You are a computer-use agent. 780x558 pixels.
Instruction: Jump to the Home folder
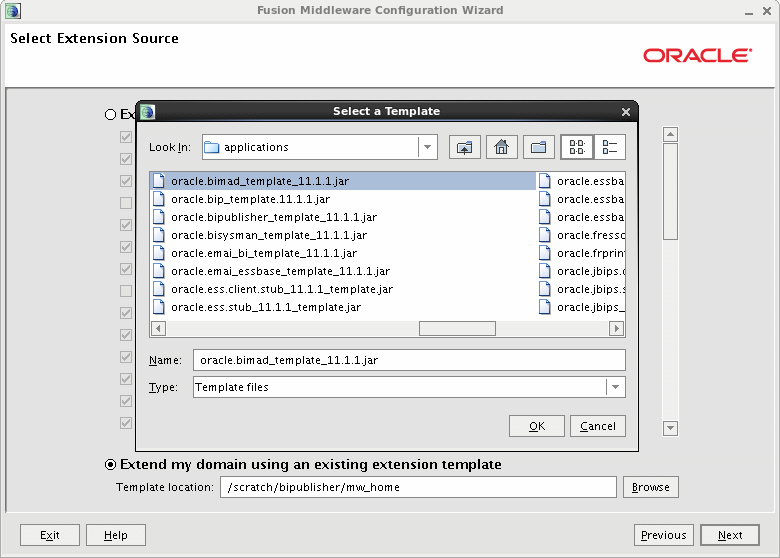coord(501,147)
